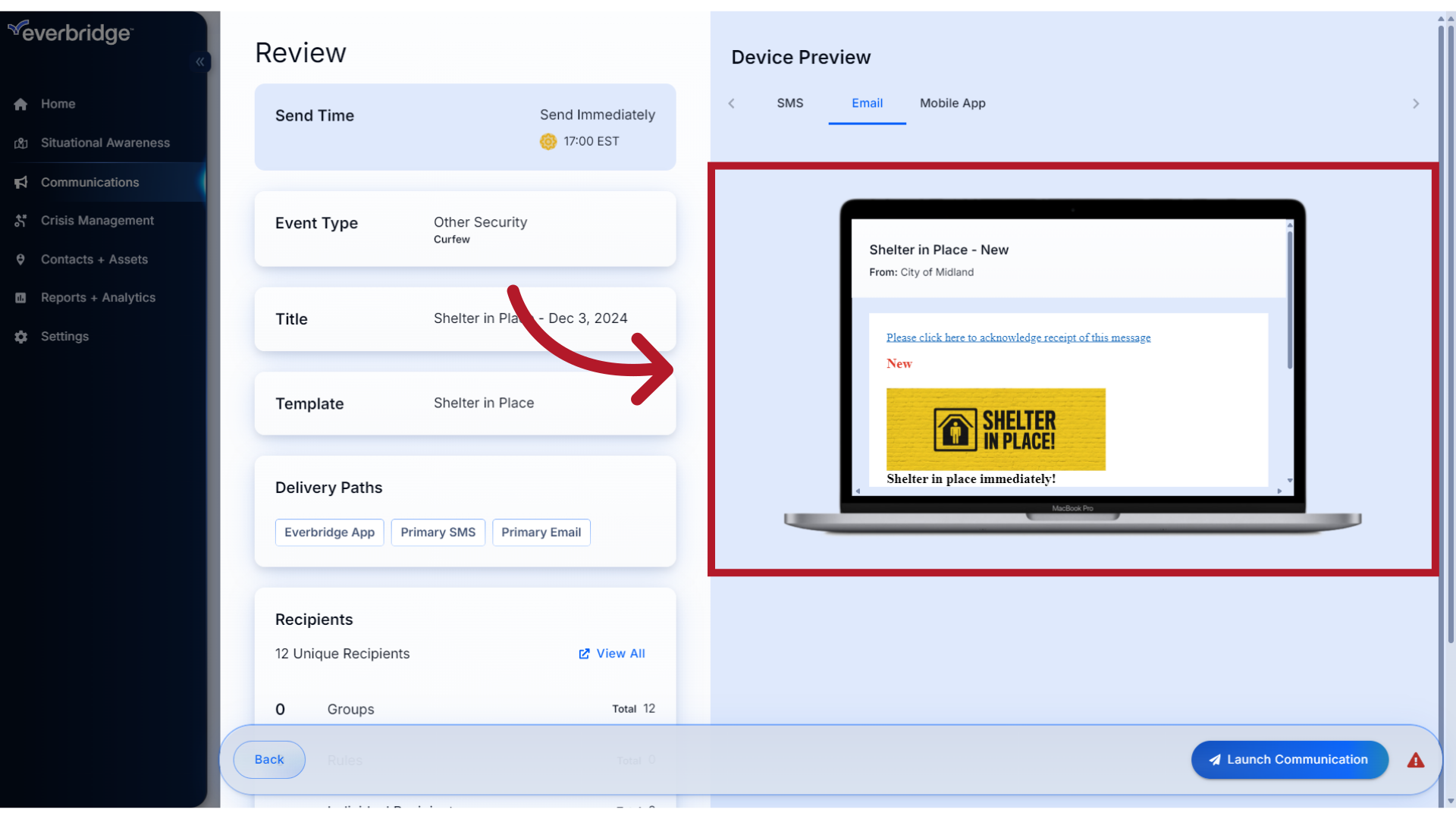Toggle the Everbridge App delivery path

coord(329,532)
